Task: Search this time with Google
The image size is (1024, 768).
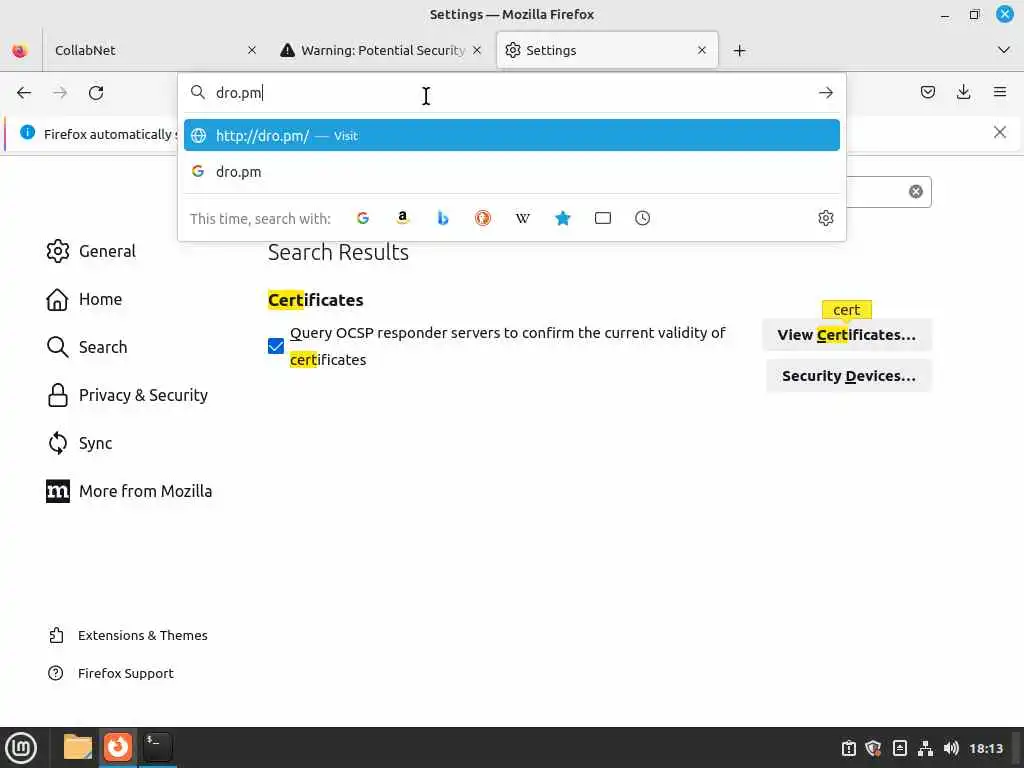Action: point(363,218)
